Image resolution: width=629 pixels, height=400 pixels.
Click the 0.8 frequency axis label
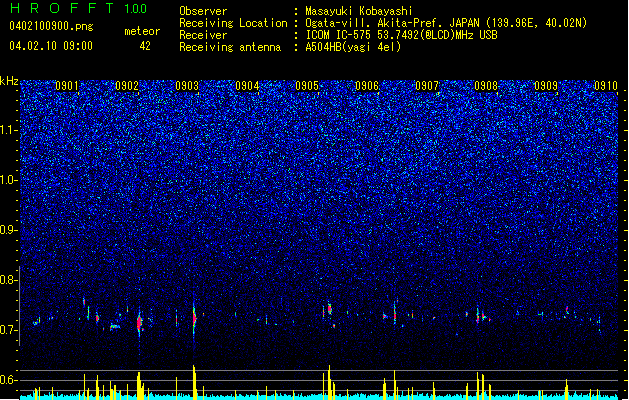[9, 280]
